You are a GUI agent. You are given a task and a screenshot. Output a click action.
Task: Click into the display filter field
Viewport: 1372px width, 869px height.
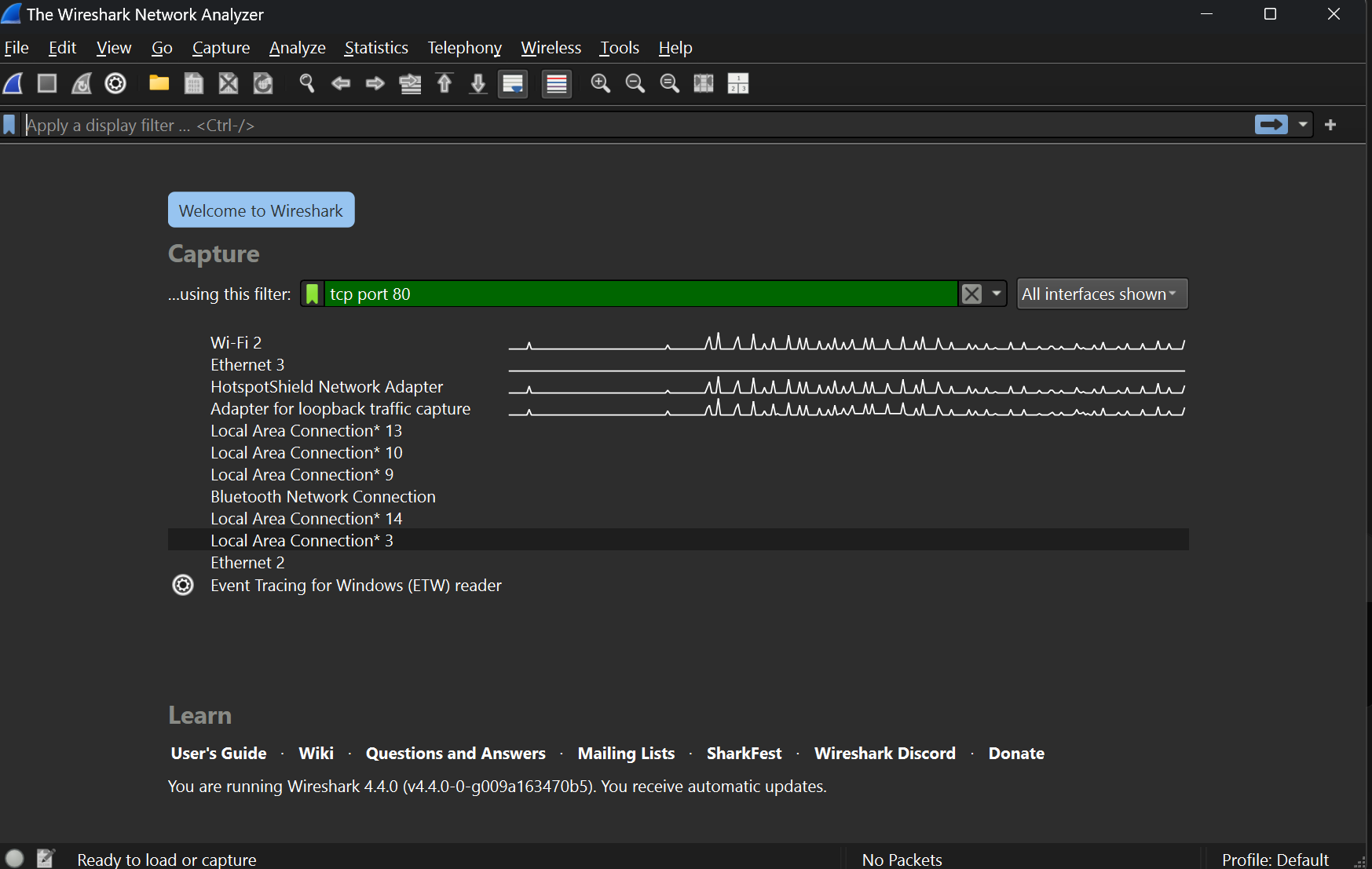638,125
